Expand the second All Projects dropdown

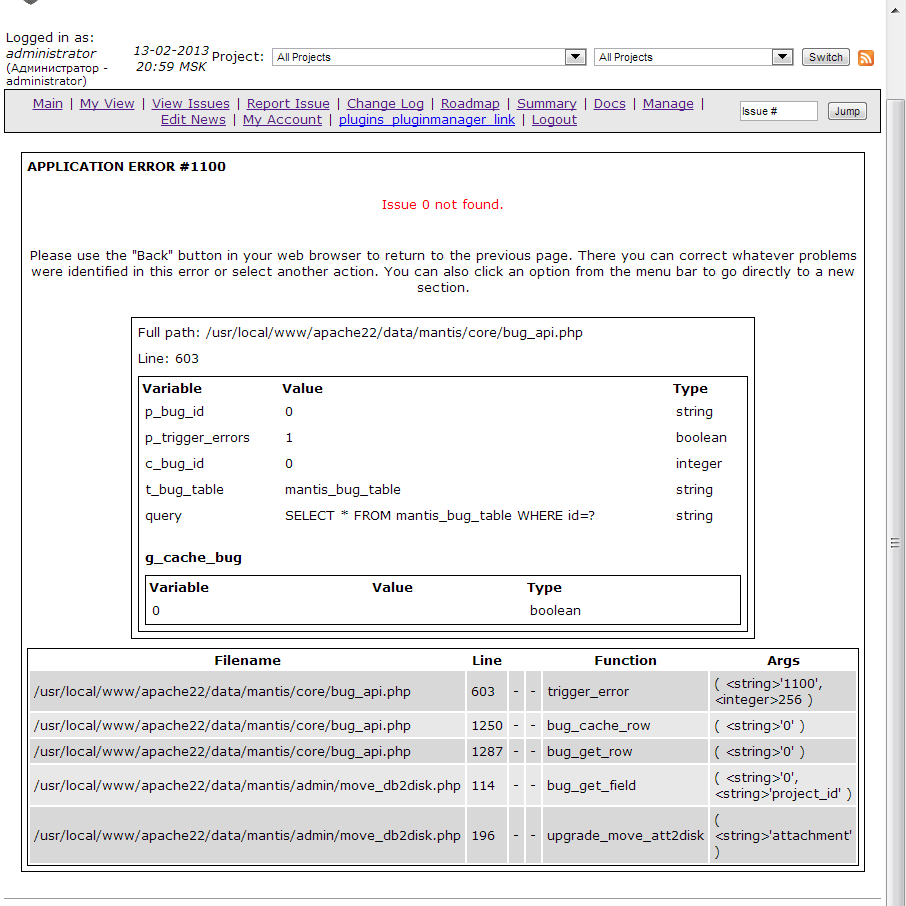(693, 57)
